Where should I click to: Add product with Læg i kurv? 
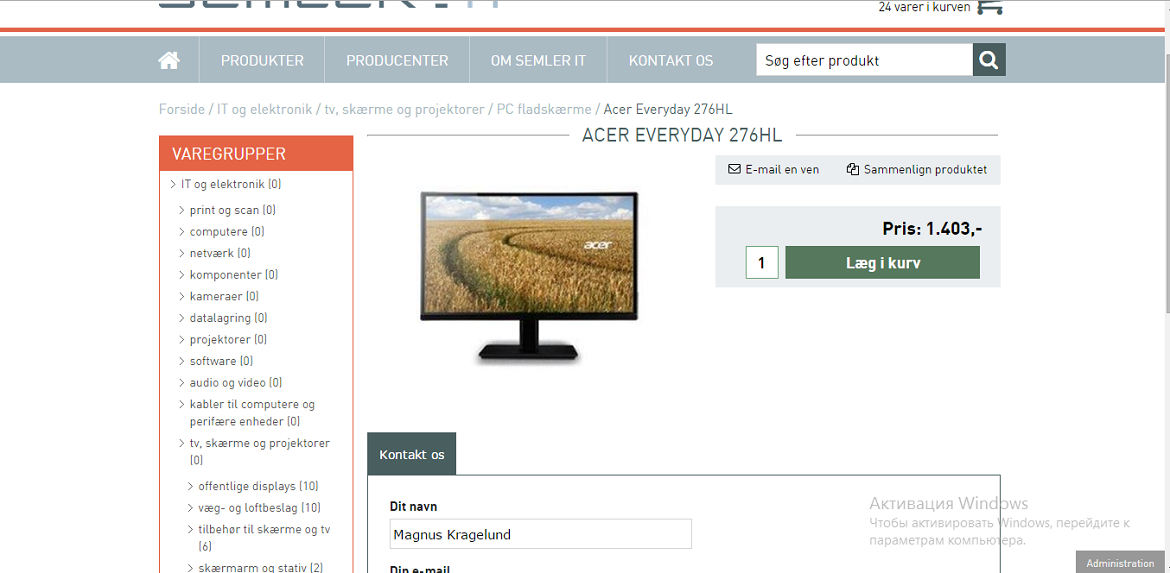tap(883, 263)
